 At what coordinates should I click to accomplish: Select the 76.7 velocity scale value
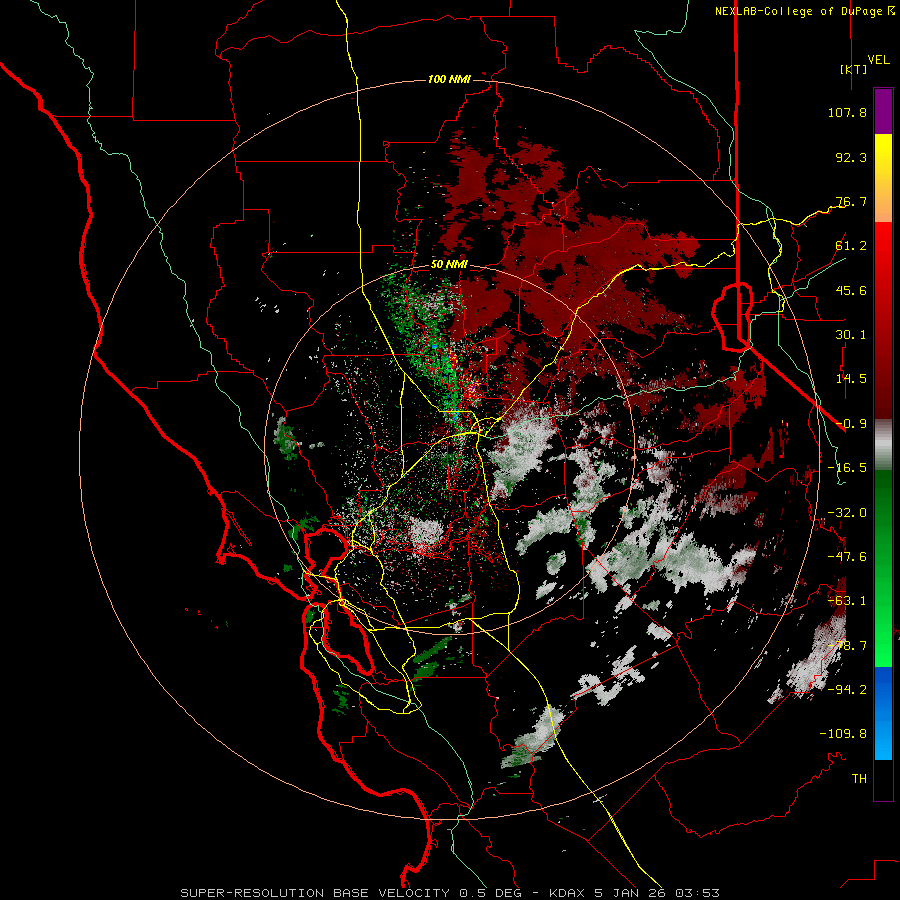point(851,201)
